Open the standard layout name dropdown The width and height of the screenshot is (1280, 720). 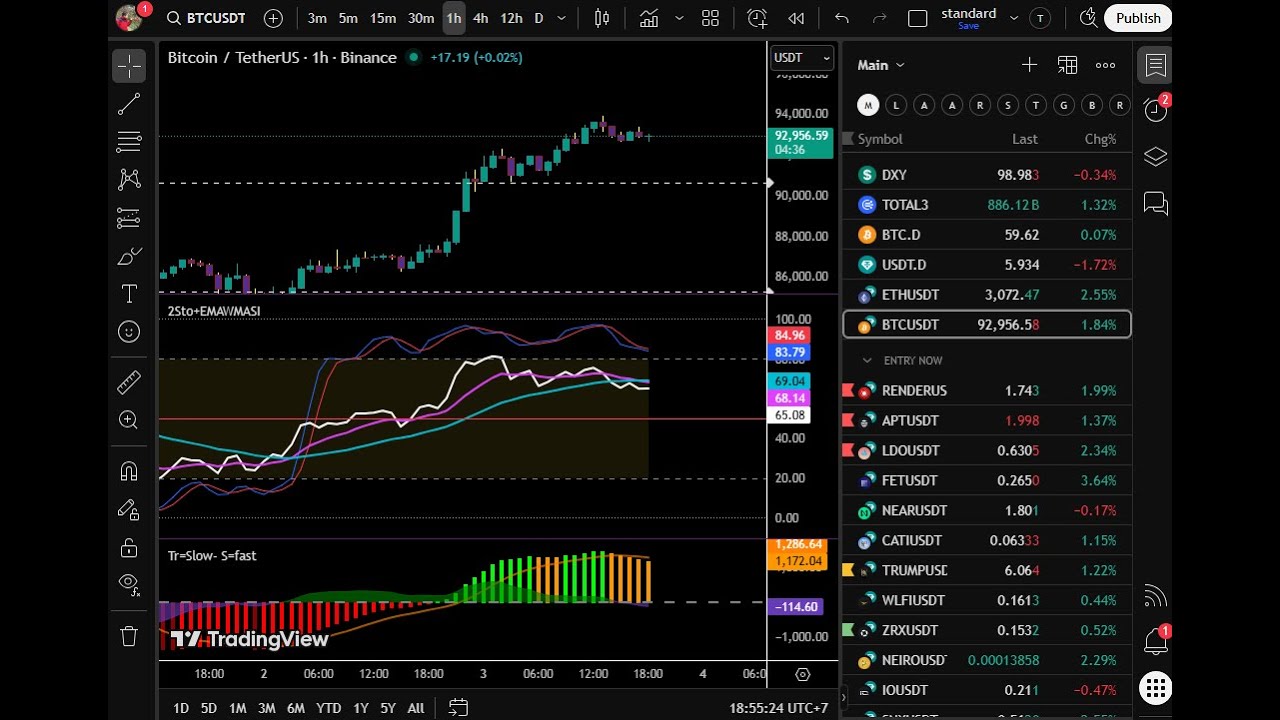[1014, 18]
